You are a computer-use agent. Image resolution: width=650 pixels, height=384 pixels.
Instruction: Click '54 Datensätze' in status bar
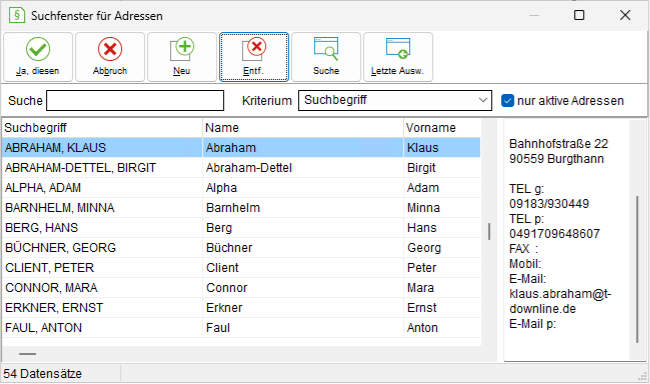click(x=42, y=374)
